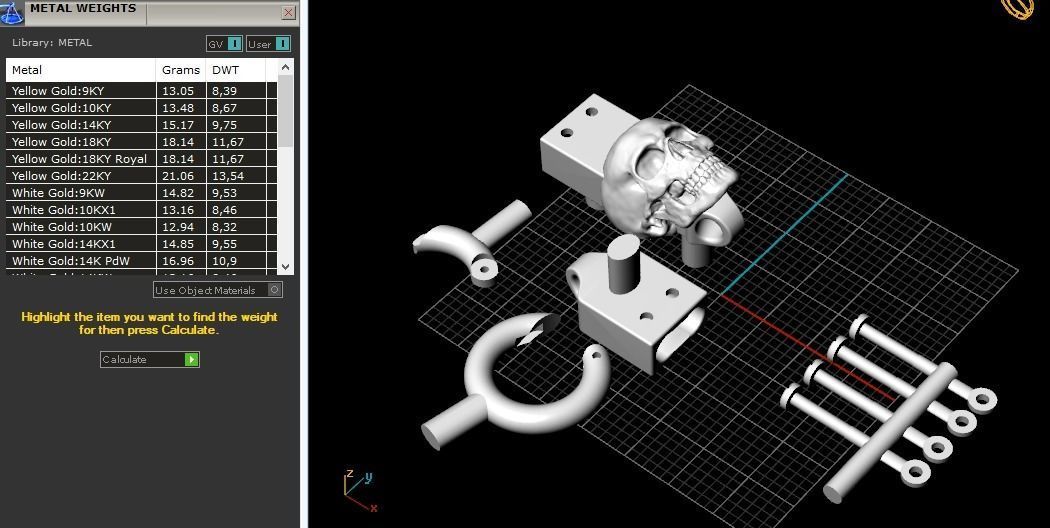Click the 8,39 DWT value
Screen dimensions: 1050x528
click(x=224, y=91)
